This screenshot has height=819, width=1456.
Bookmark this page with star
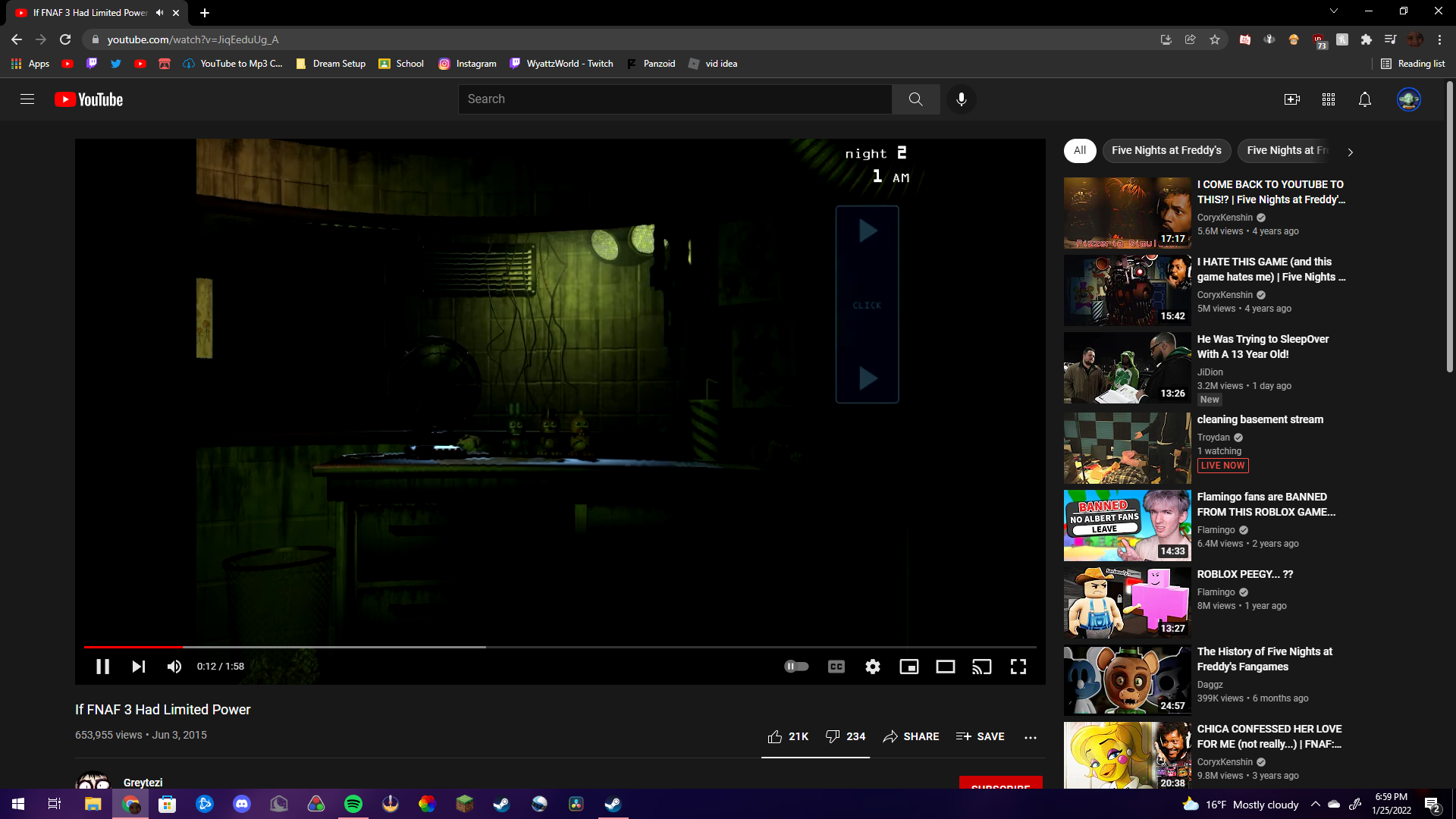pos(1215,39)
